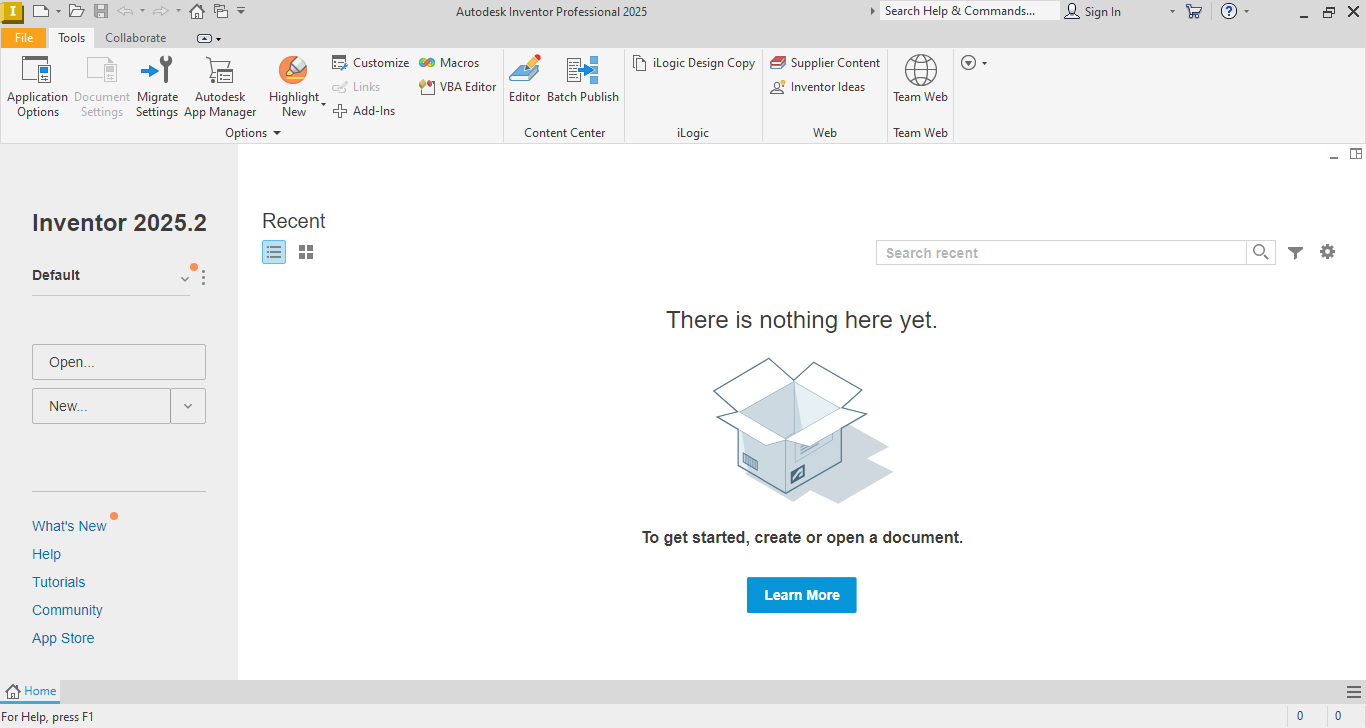The width and height of the screenshot is (1366, 728).
Task: Open the Tutorials link
Action: (x=59, y=582)
